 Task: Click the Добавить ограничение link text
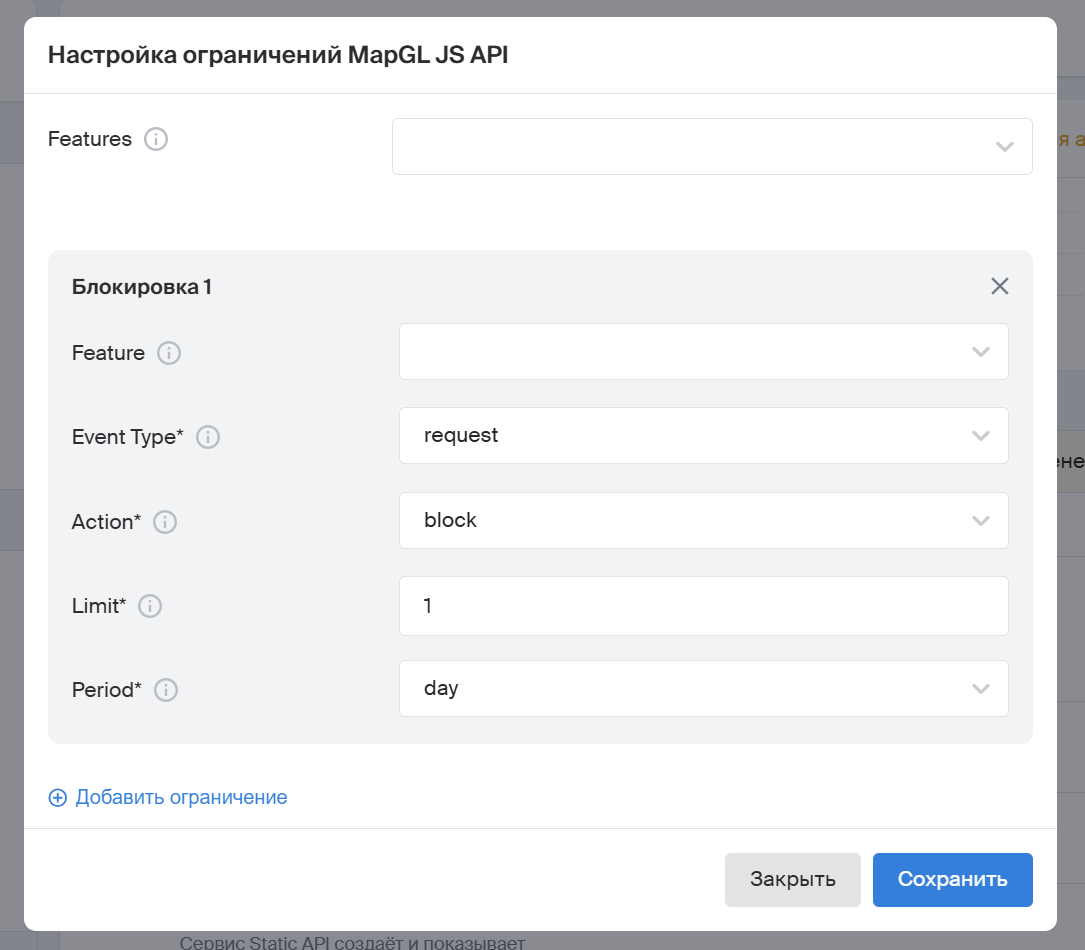click(x=181, y=798)
